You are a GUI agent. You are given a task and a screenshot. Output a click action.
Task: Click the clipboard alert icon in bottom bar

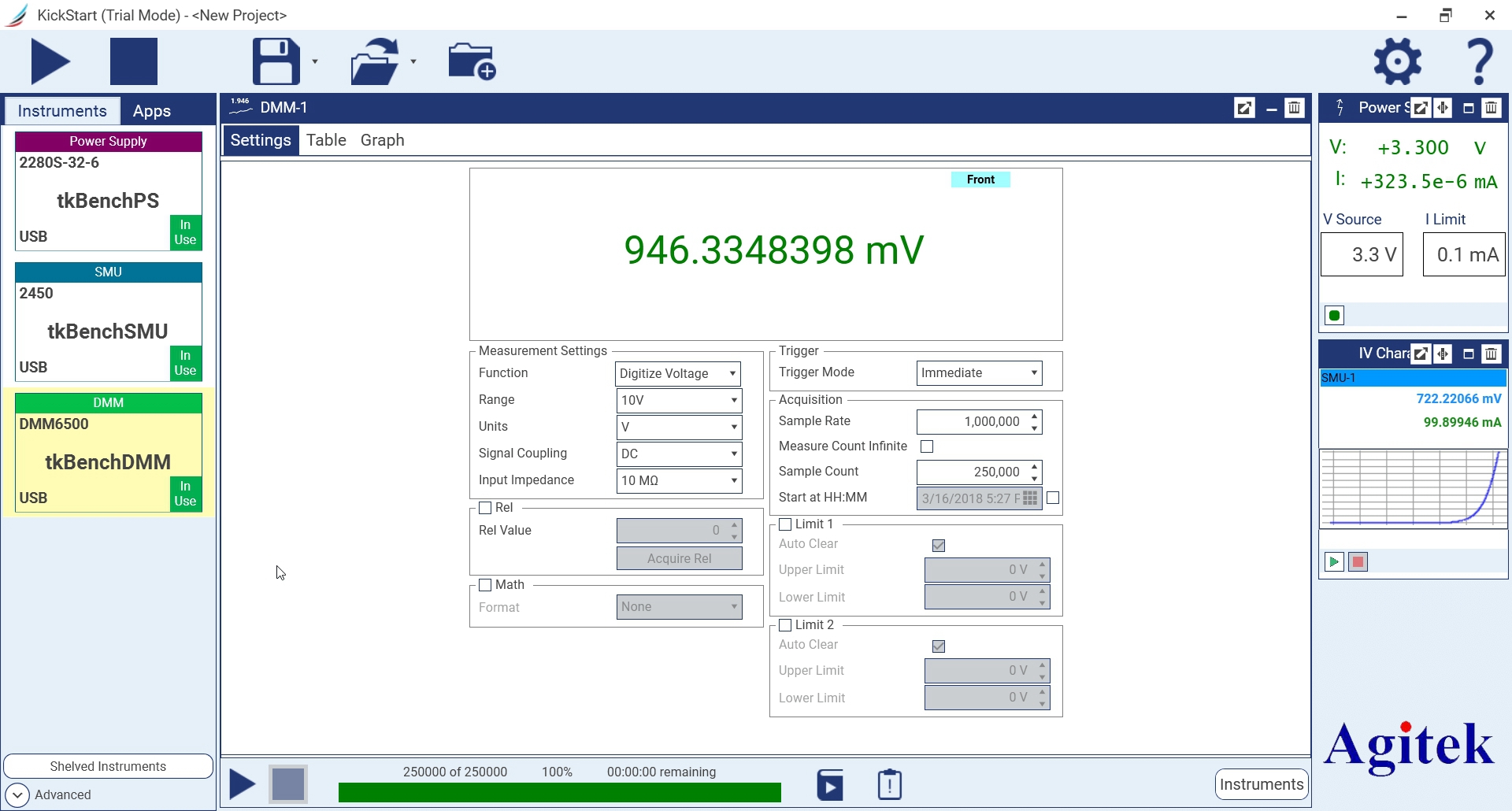pos(889,784)
